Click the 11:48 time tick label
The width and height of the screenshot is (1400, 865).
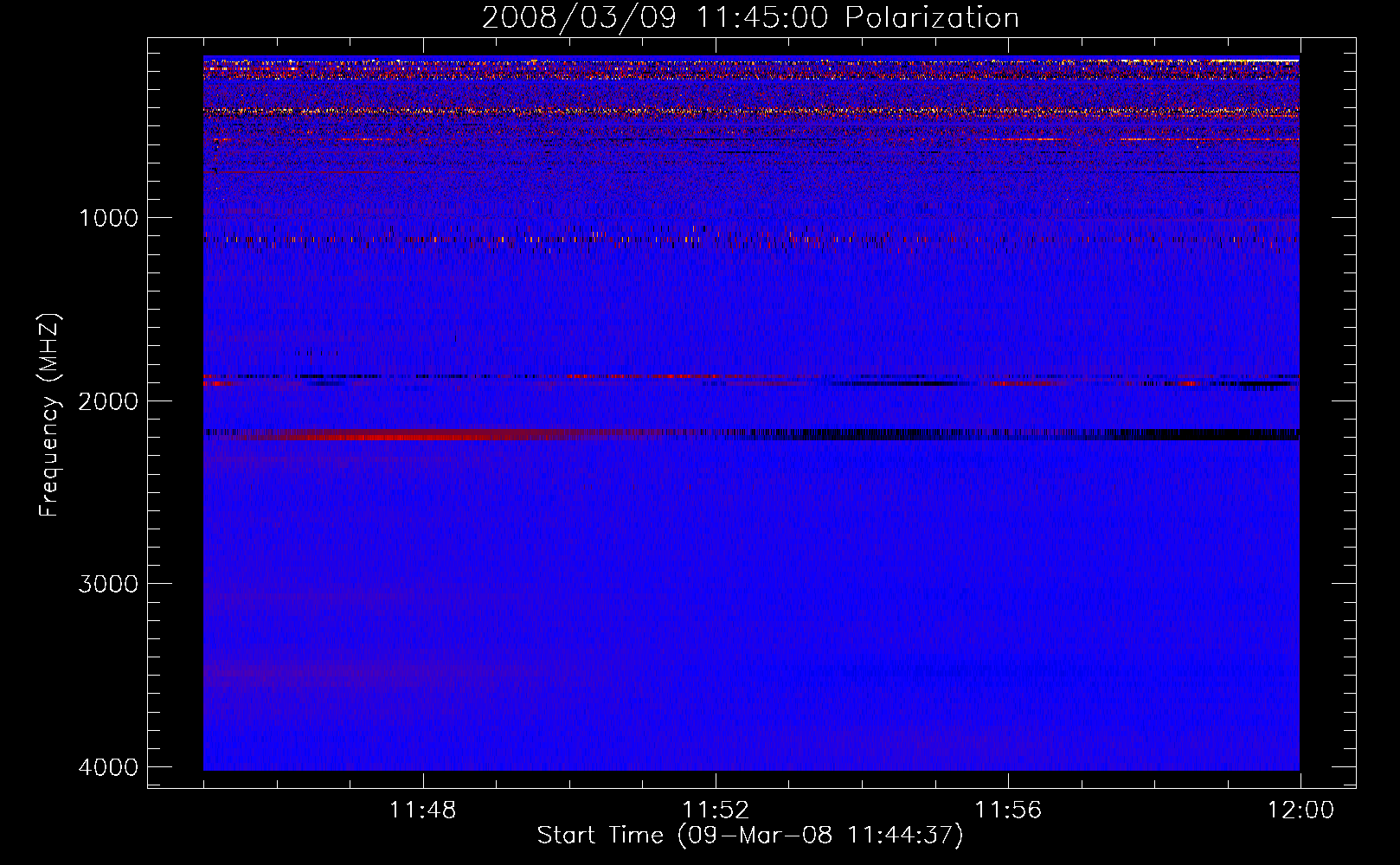pyautogui.click(x=423, y=811)
